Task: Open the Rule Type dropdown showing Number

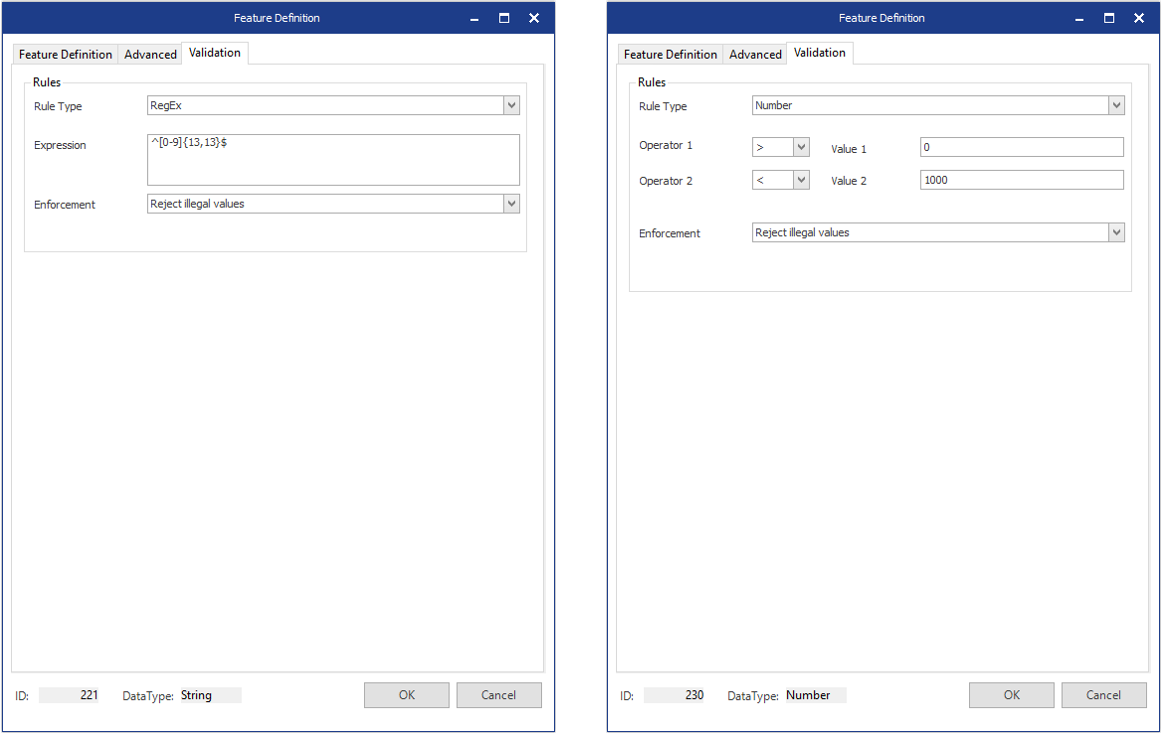Action: click(1117, 105)
